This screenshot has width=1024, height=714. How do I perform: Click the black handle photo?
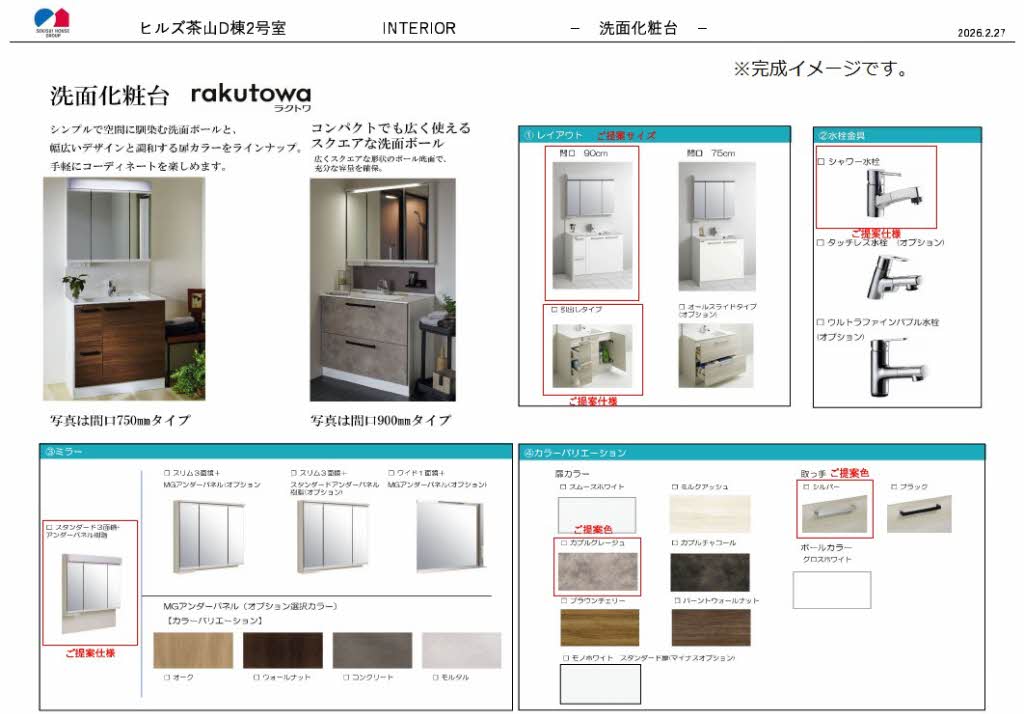920,513
